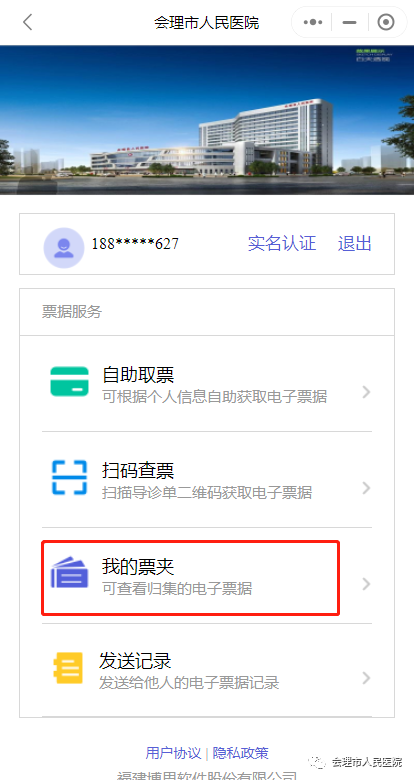Select the 自助取票 title
This screenshot has height=780, width=414.
point(138,375)
